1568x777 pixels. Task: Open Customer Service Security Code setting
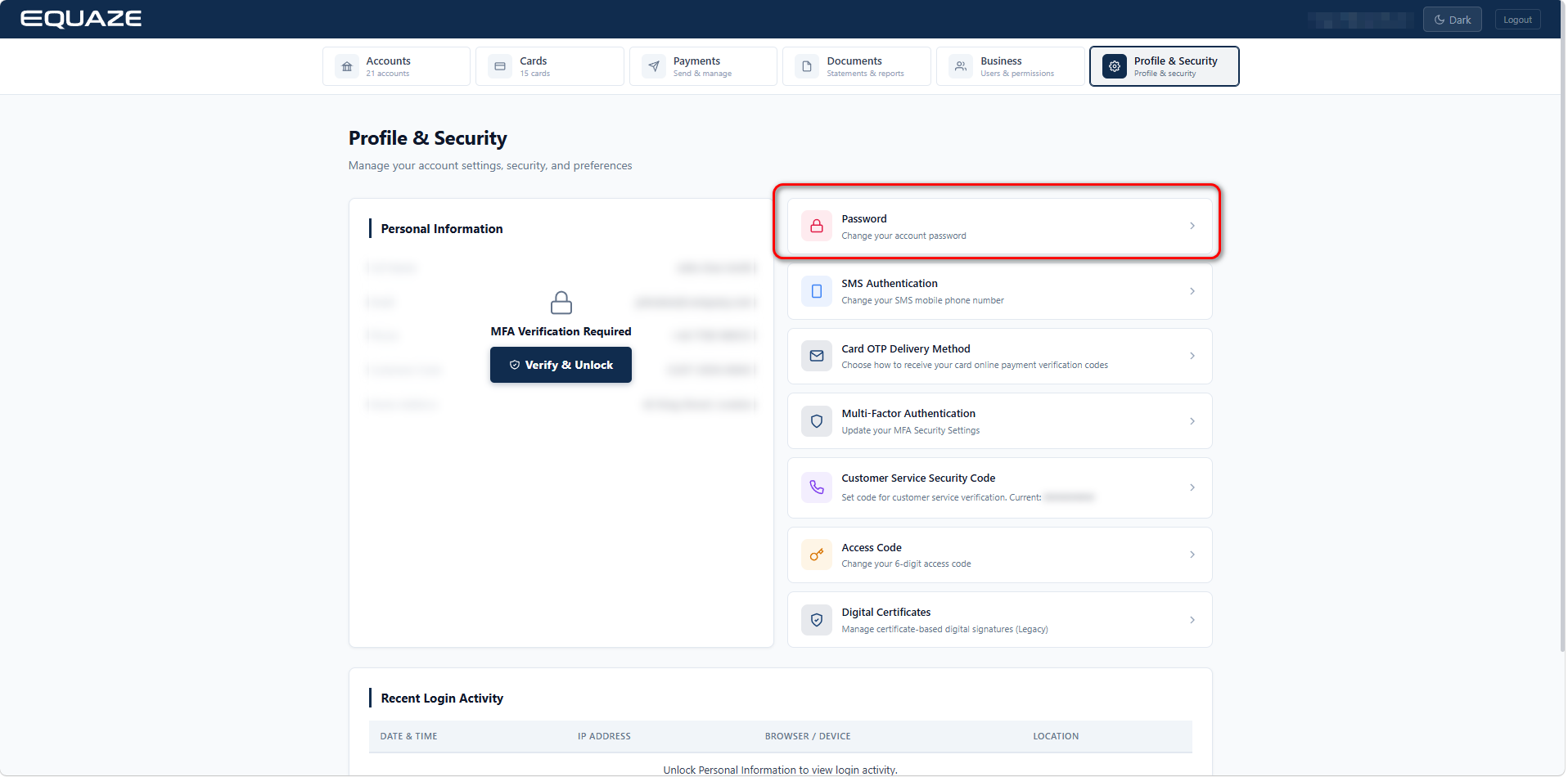1000,487
